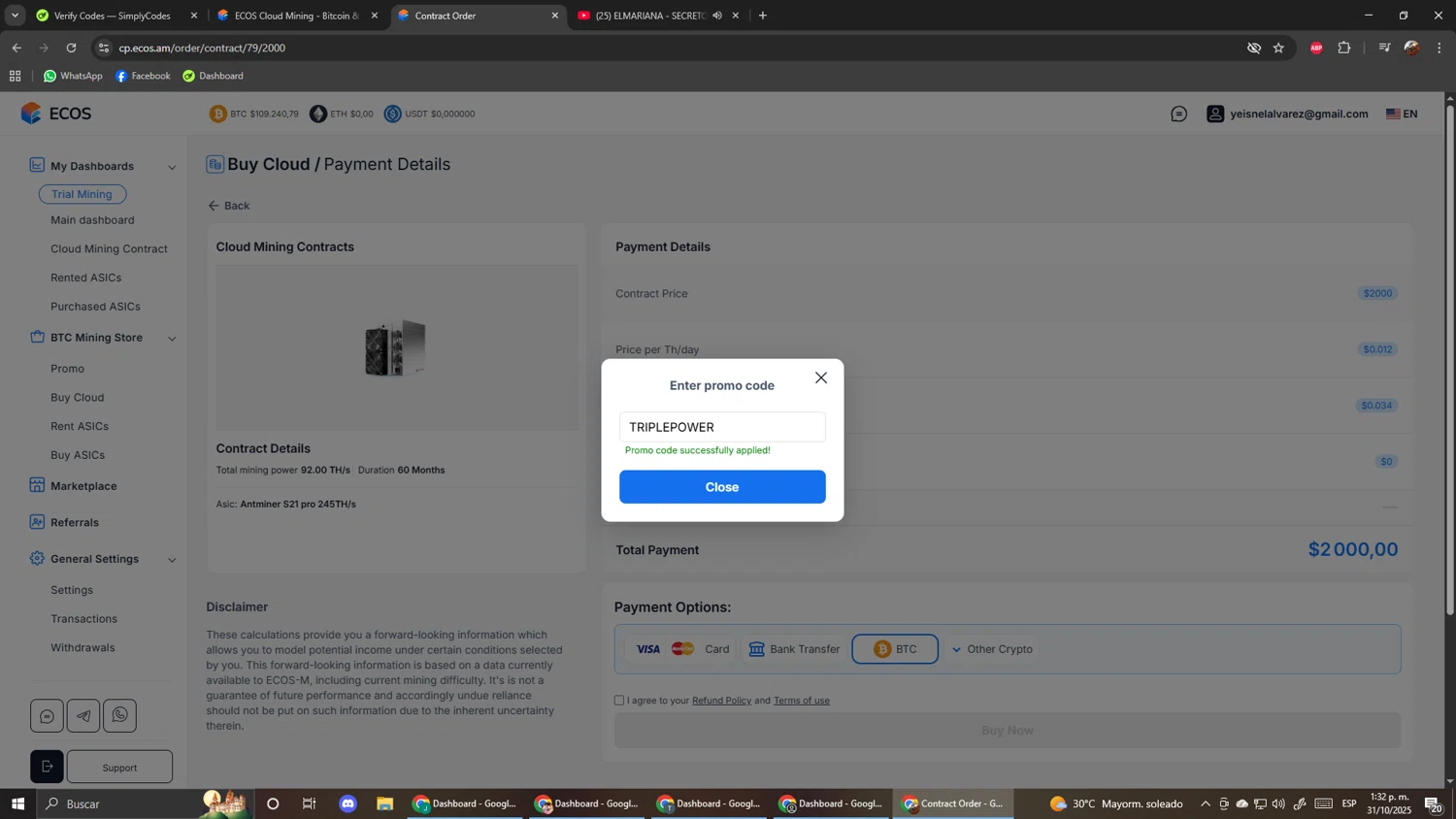The image size is (1456, 819).
Task: Click the blue Close button in dialog
Action: [x=722, y=487]
